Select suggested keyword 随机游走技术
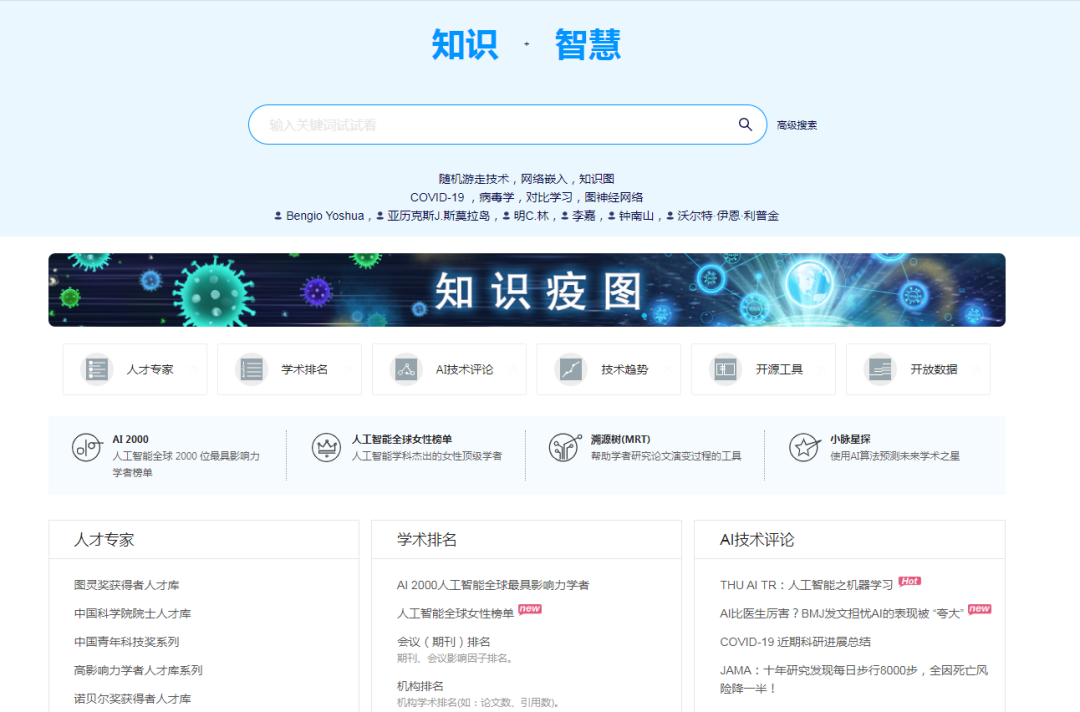 (474, 179)
